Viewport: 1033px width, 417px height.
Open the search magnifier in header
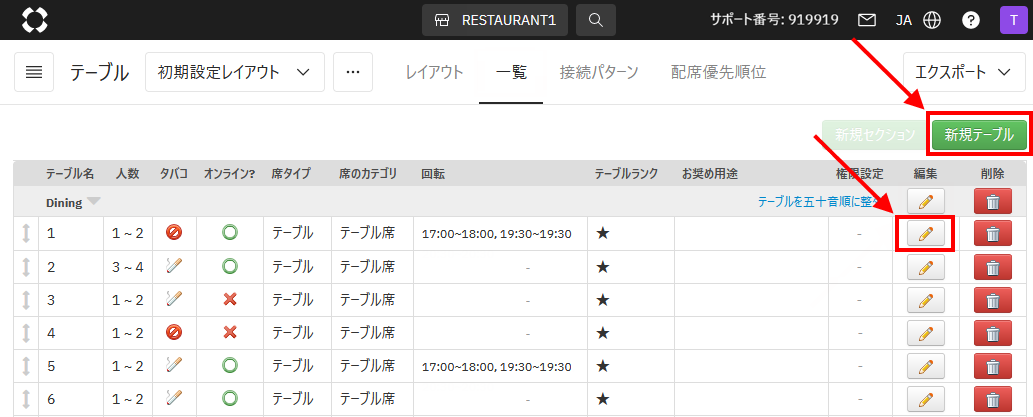tap(596, 20)
